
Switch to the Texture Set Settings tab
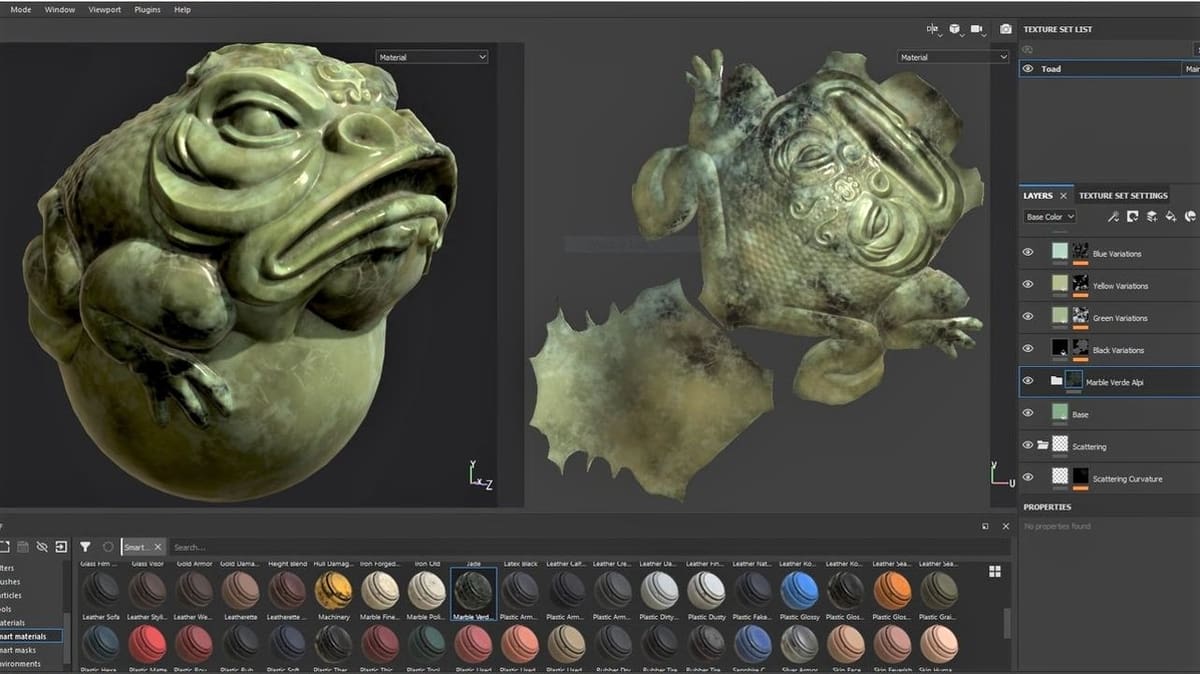[1123, 195]
